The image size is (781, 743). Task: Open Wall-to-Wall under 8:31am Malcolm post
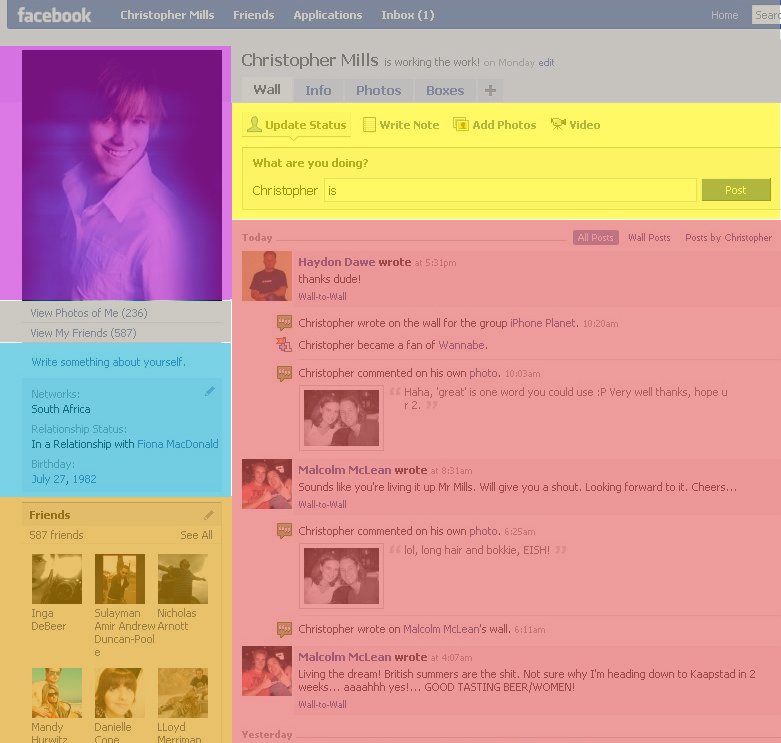(322, 505)
